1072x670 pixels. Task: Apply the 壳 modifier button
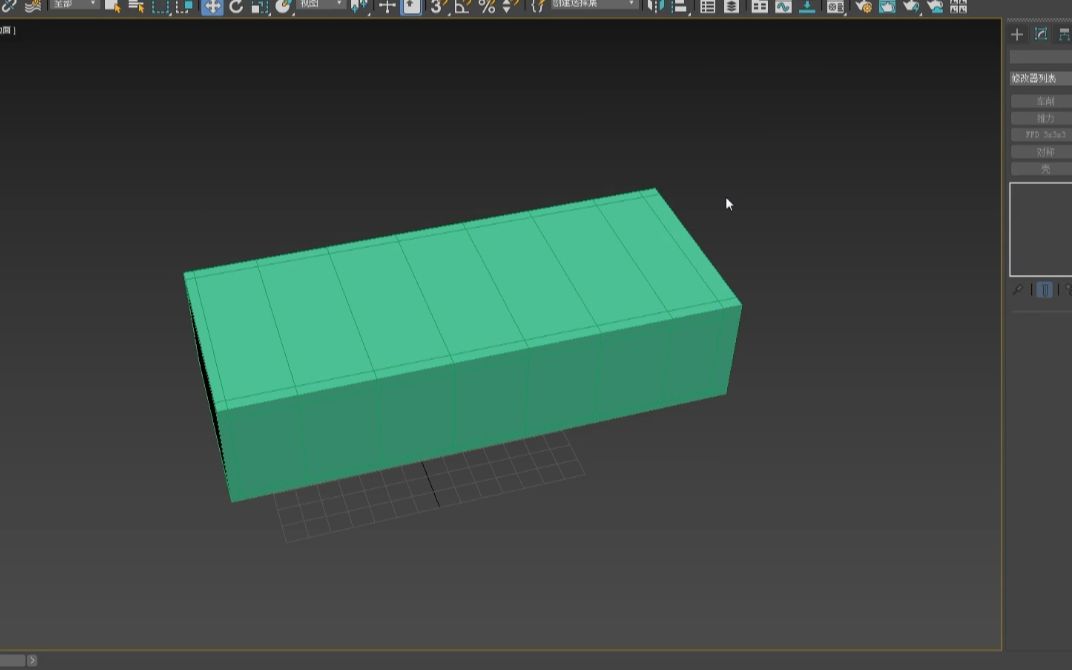(1044, 169)
